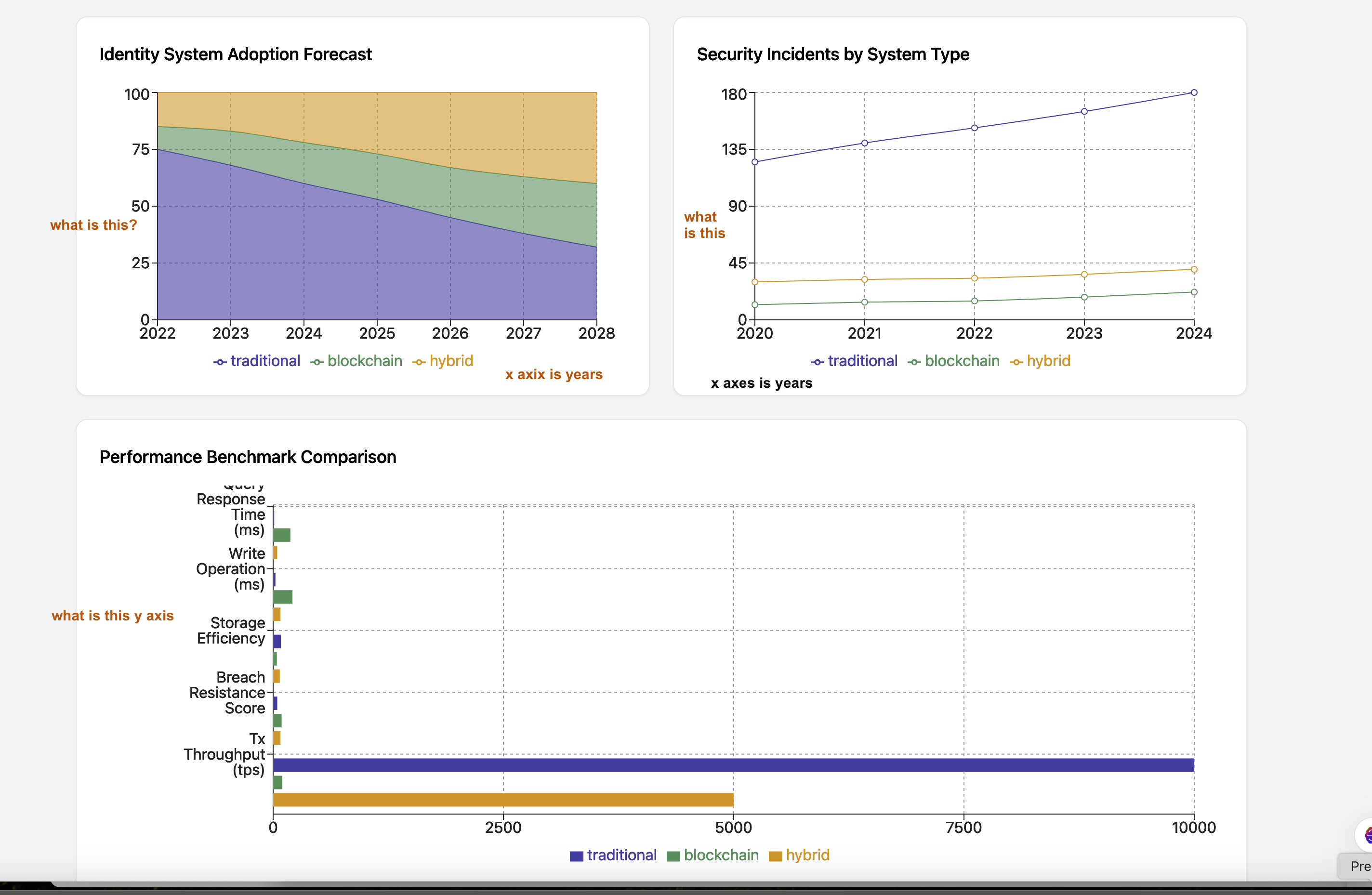Click the hybrid Tx Throughput bar

point(502,800)
